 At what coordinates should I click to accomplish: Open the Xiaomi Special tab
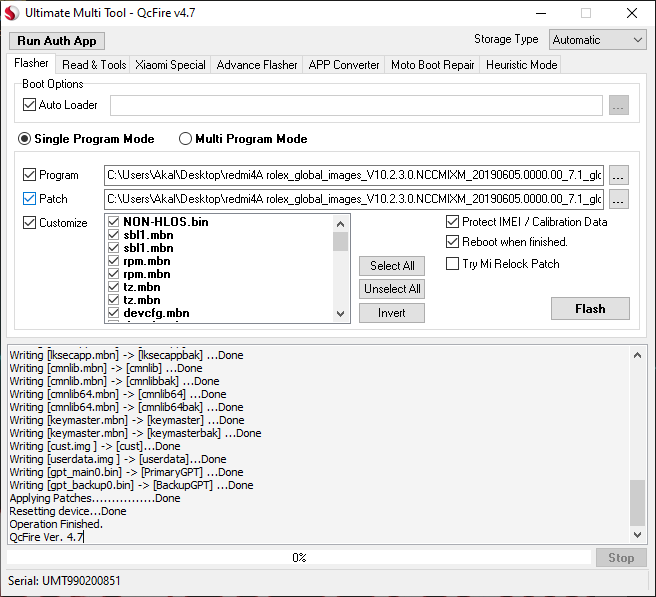tap(170, 65)
